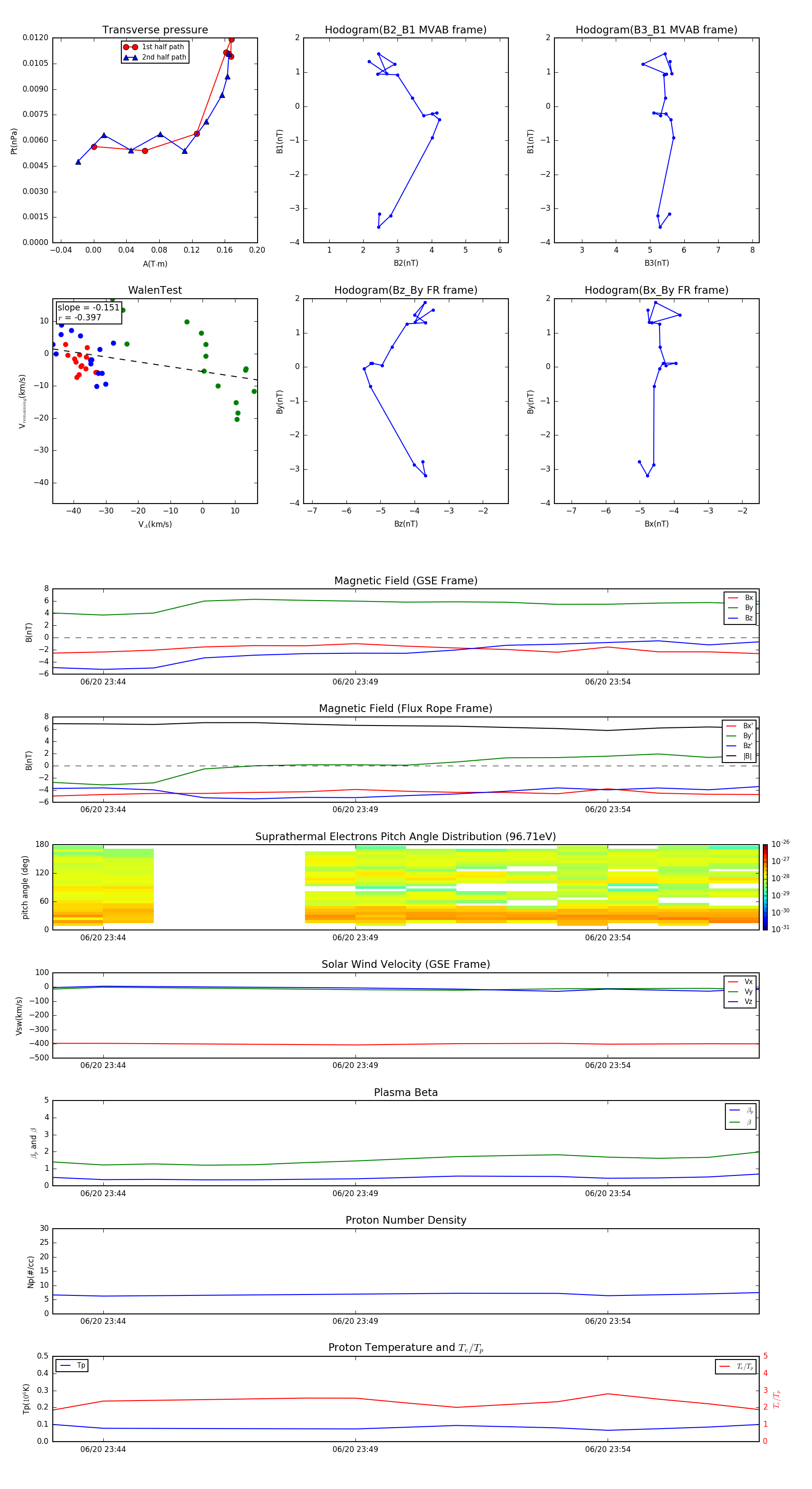812x1489 pixels.
Task: Click the 'Bx(nT)' x-axis label
Action: [x=656, y=524]
